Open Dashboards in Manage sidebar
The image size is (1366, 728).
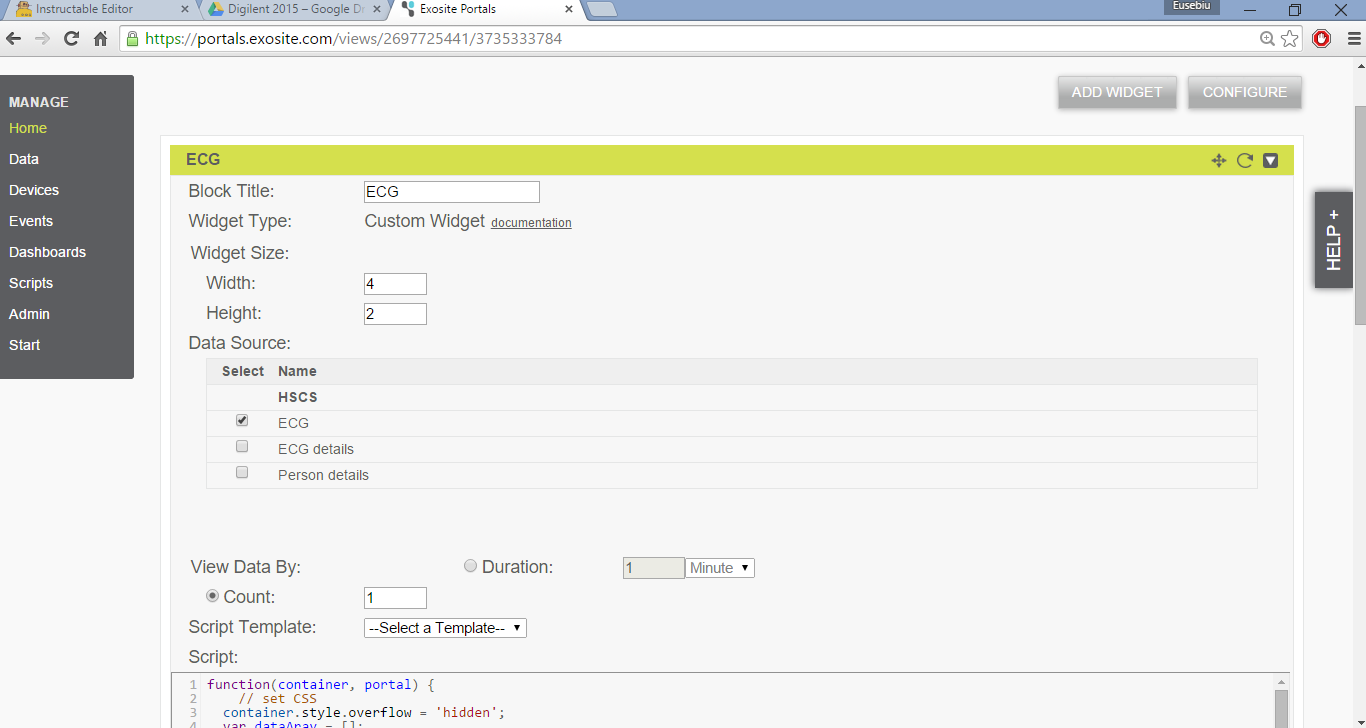coord(47,252)
